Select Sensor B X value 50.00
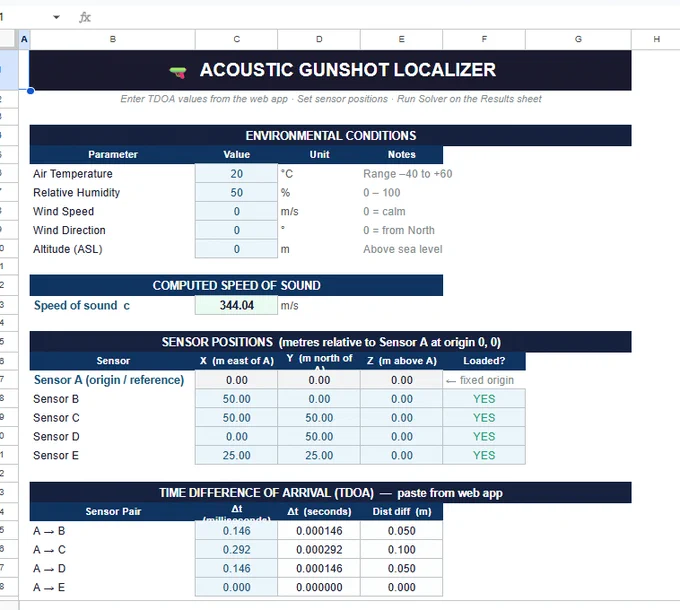Screen dimensions: 680x610 (x=236, y=399)
